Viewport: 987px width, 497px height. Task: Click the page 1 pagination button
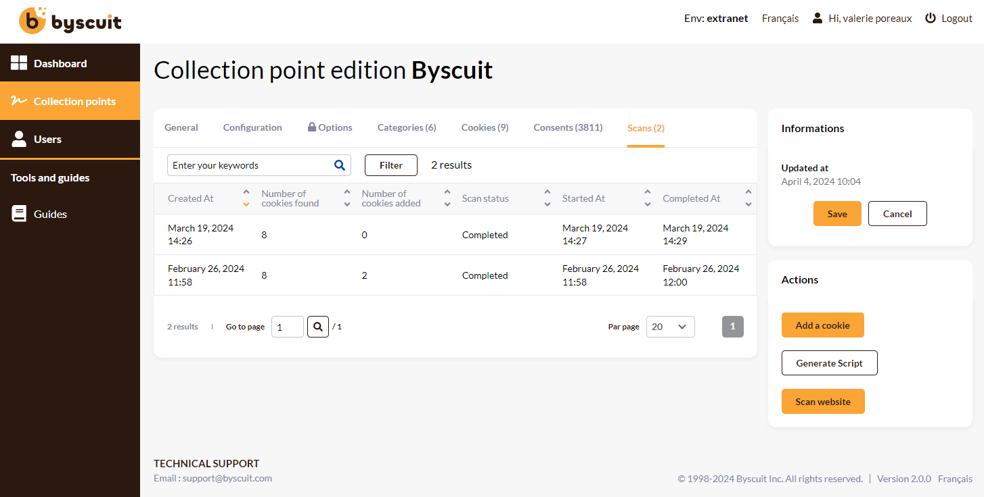click(x=733, y=327)
